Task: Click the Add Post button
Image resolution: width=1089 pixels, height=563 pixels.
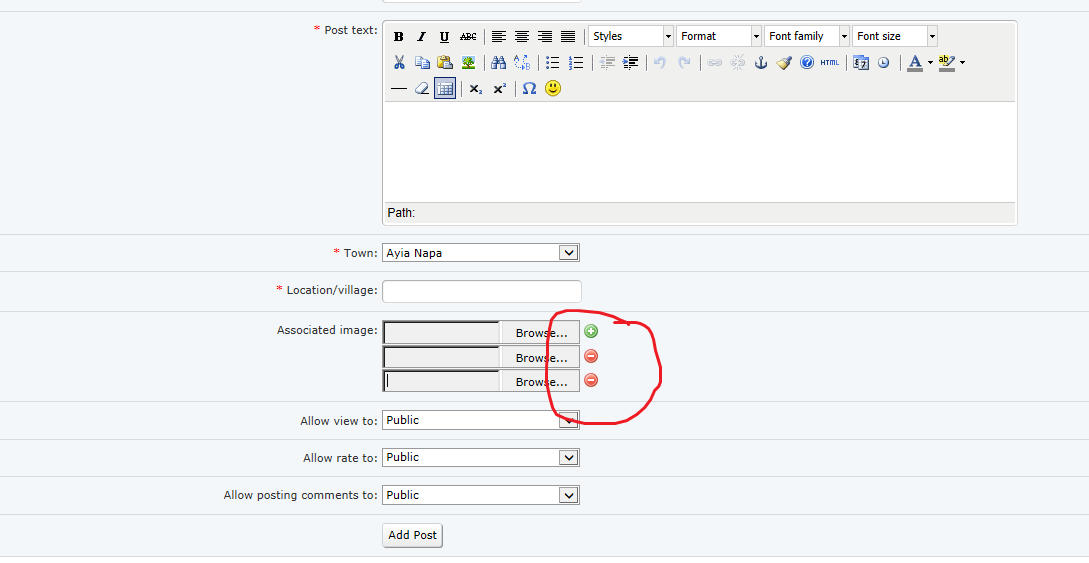Action: tap(412, 535)
